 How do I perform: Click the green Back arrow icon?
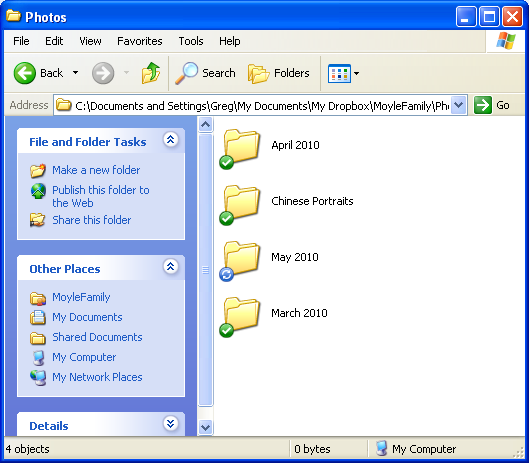(x=25, y=73)
